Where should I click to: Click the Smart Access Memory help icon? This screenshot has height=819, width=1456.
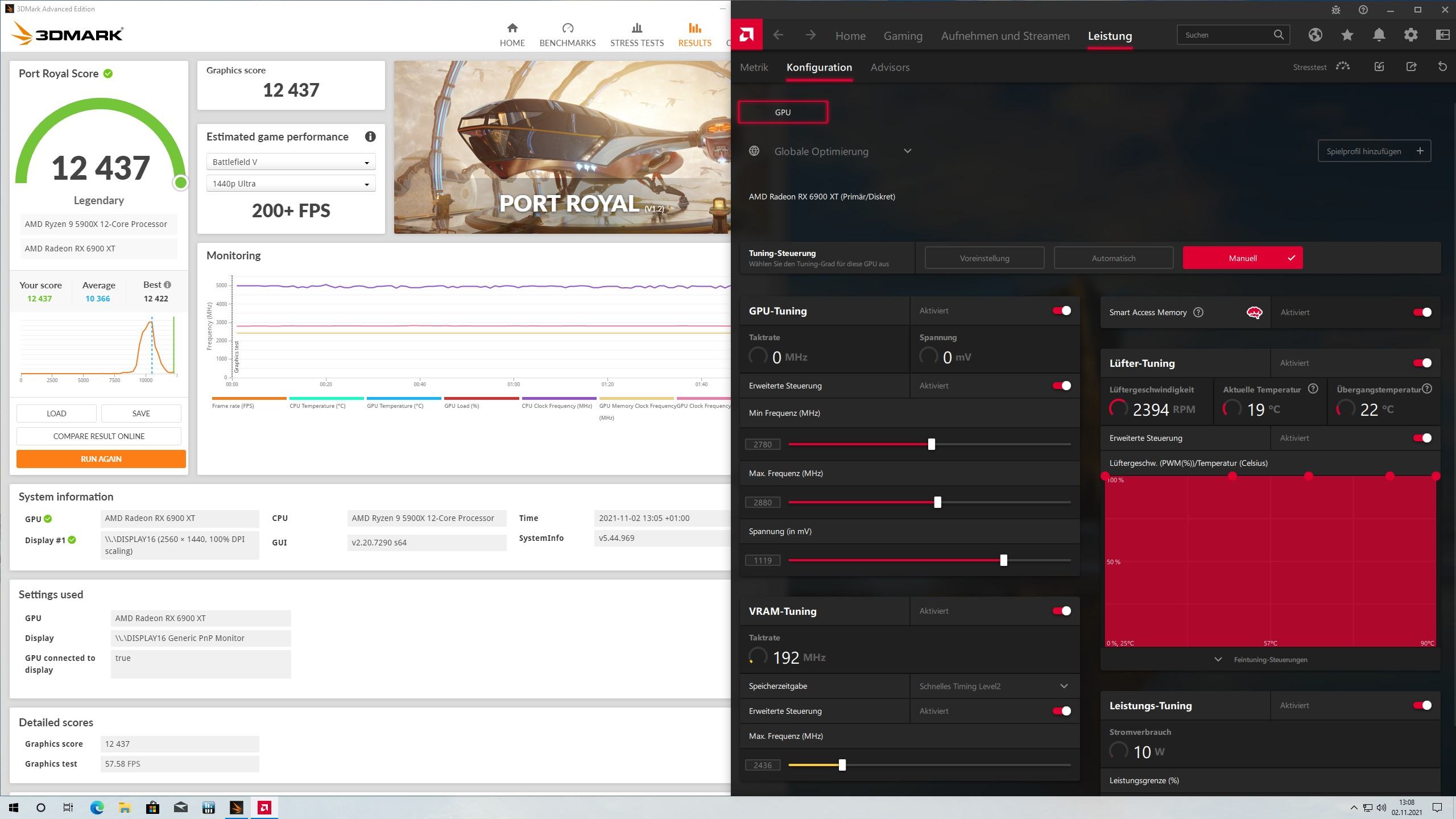click(1198, 312)
